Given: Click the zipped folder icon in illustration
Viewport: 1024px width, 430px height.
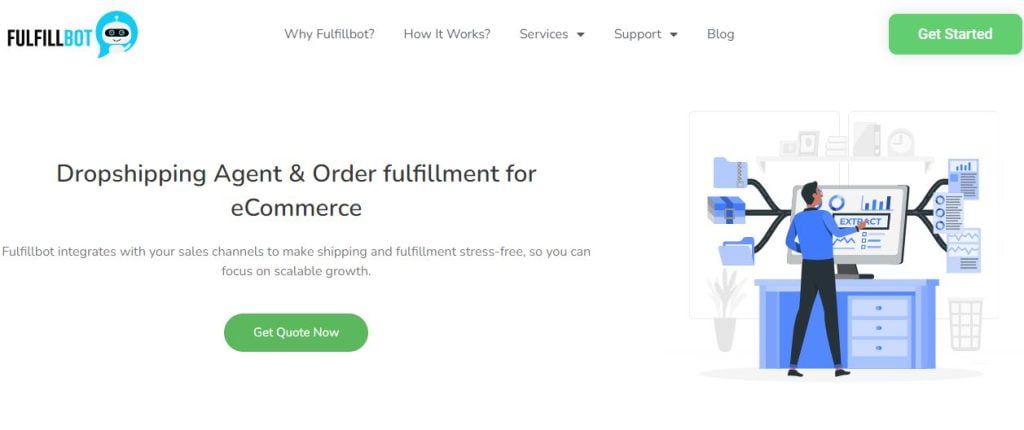Looking at the screenshot, I should click(730, 172).
